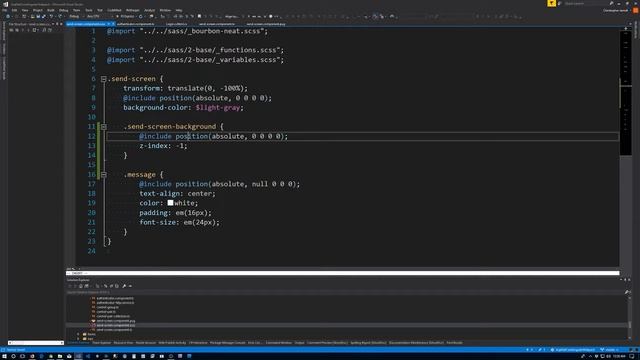The image size is (640, 360).
Task: Open the File menu
Action: click(5, 10)
